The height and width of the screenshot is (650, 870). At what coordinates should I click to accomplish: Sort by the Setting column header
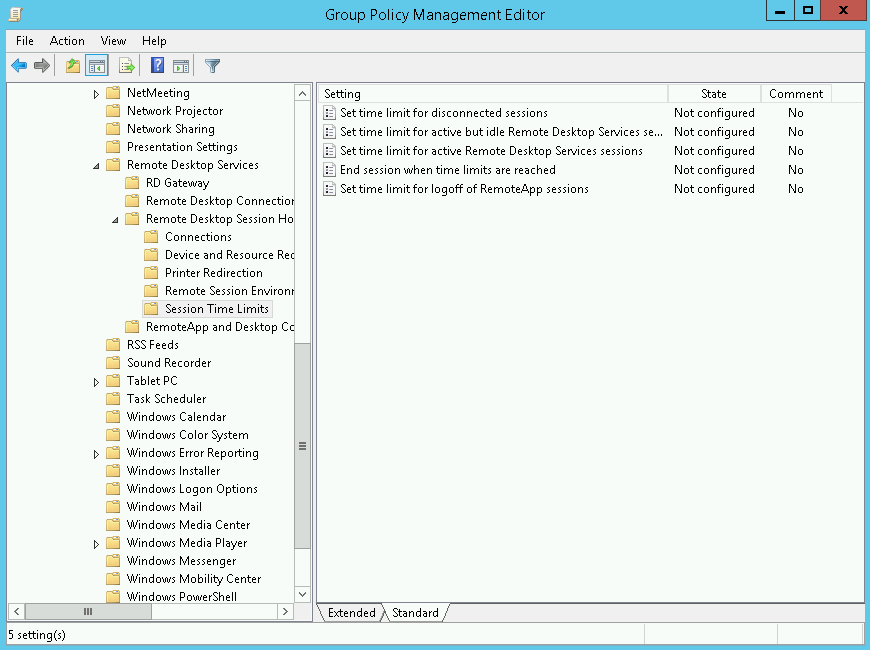[493, 94]
